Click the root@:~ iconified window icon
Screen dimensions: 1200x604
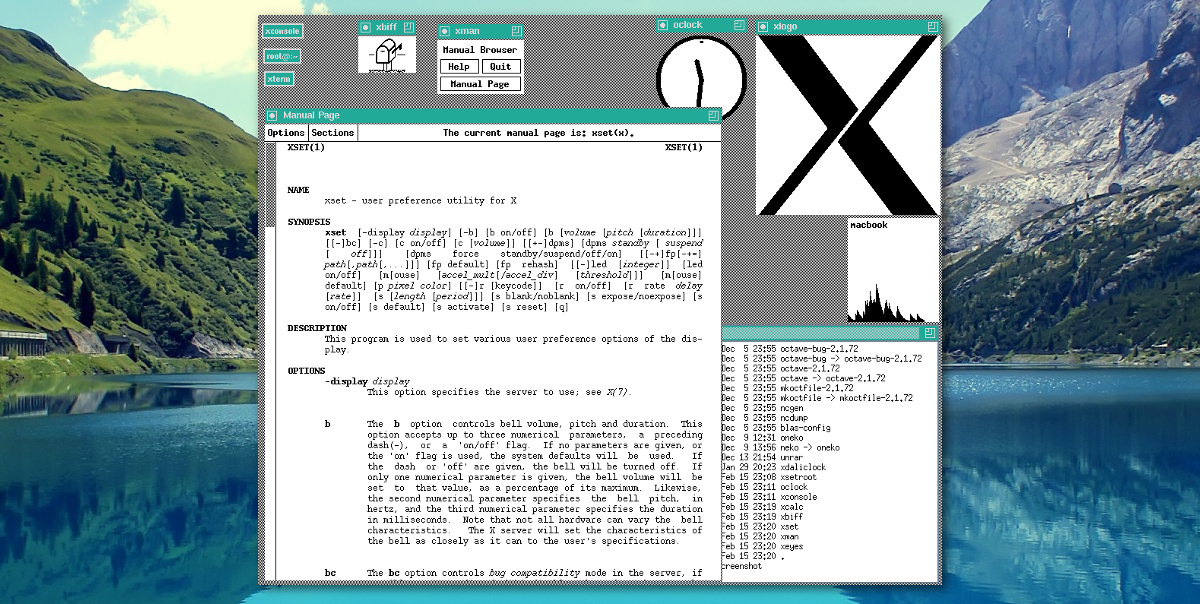point(283,55)
